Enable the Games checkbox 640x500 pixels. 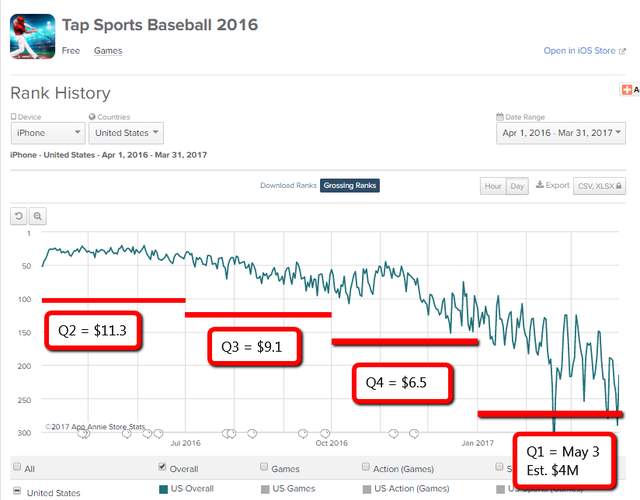[264, 467]
